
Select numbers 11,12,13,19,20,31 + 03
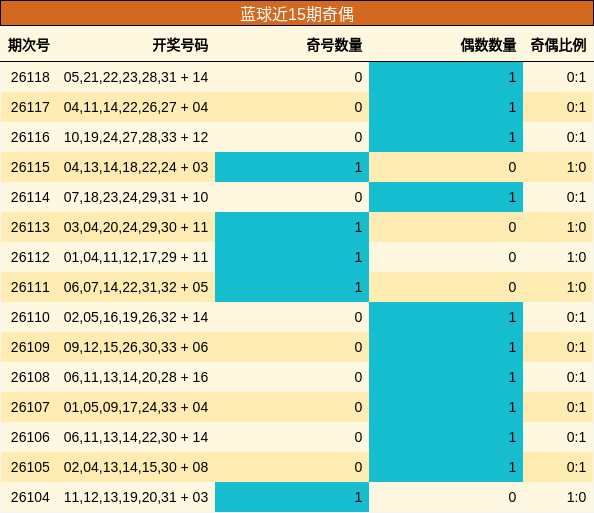click(x=136, y=497)
